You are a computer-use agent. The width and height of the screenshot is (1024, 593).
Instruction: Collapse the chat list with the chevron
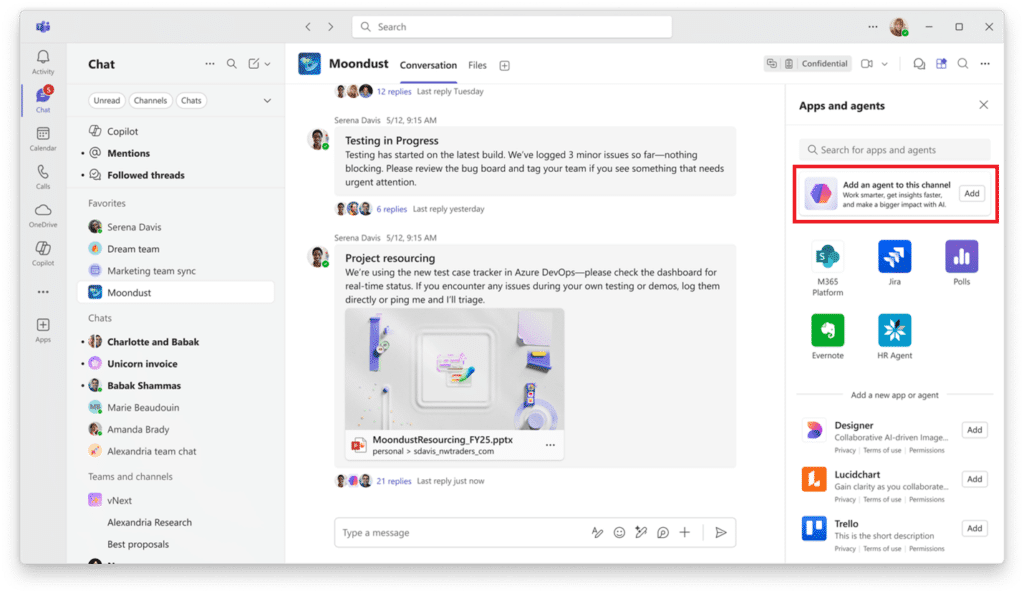tap(267, 100)
